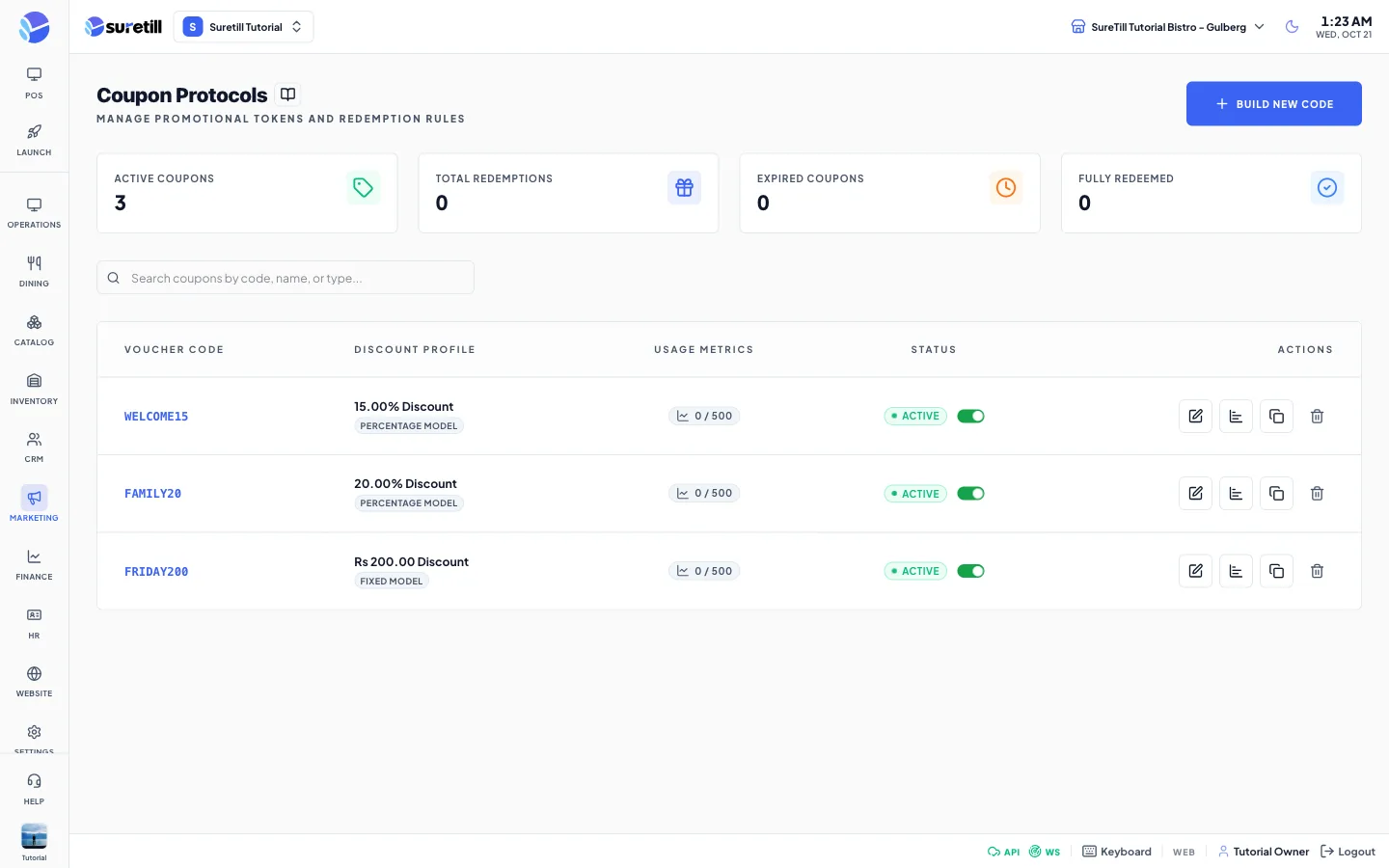
Task: Open analytics for FAMILY20 coupon
Action: pyautogui.click(x=1236, y=493)
